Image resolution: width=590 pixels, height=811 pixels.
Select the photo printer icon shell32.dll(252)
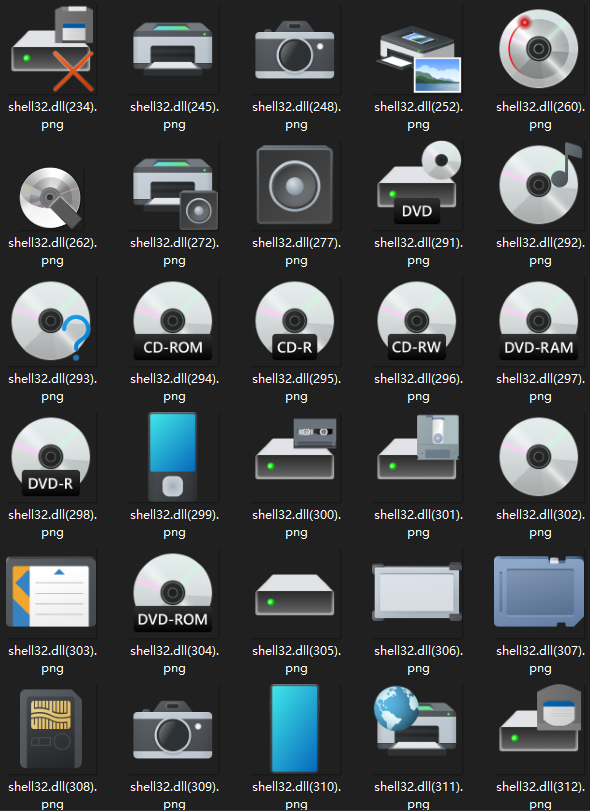point(418,59)
